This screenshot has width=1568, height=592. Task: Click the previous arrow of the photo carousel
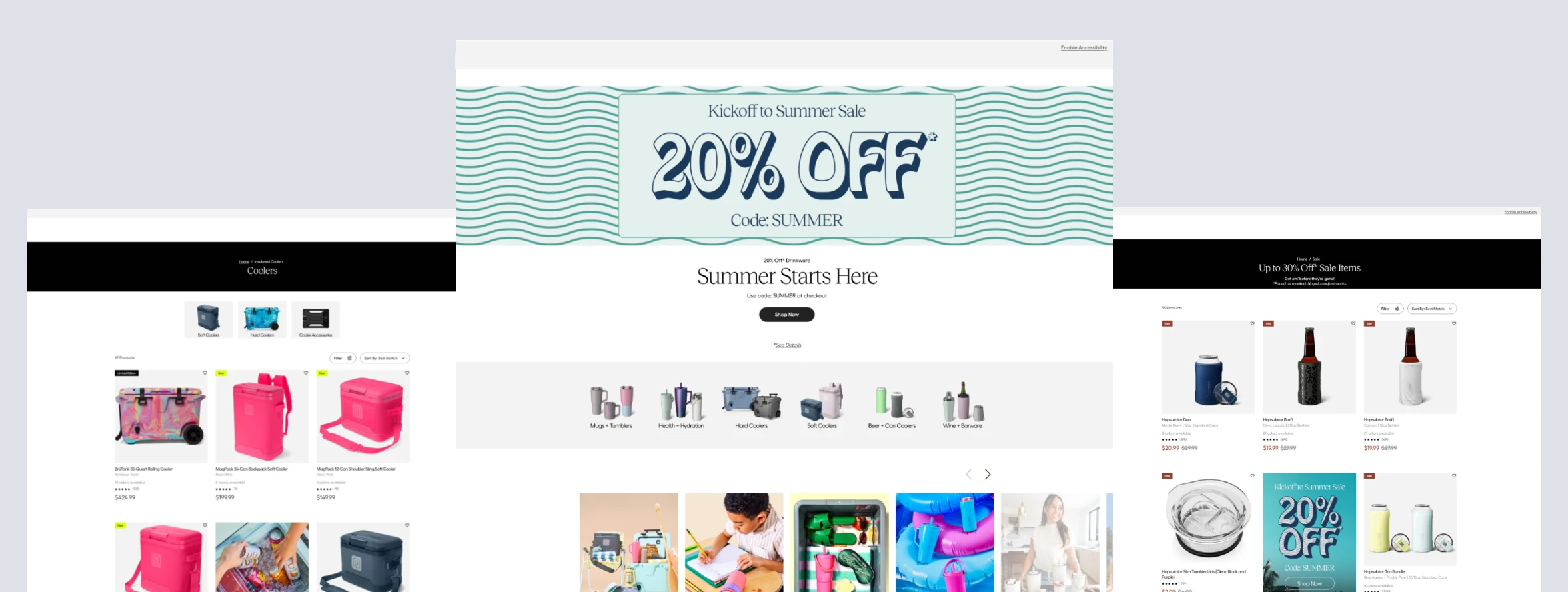tap(968, 475)
